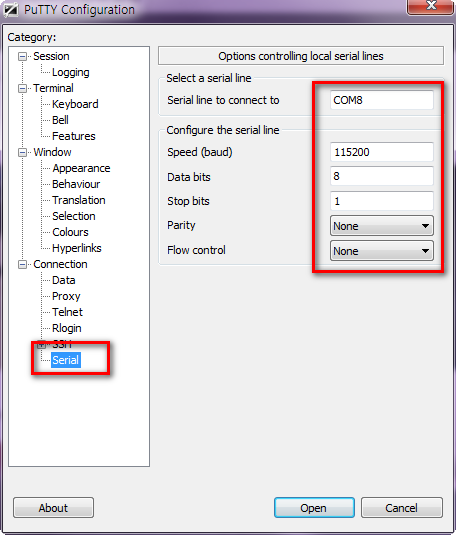The height and width of the screenshot is (535, 456).
Task: Open the Colours category
Action: coord(70,232)
